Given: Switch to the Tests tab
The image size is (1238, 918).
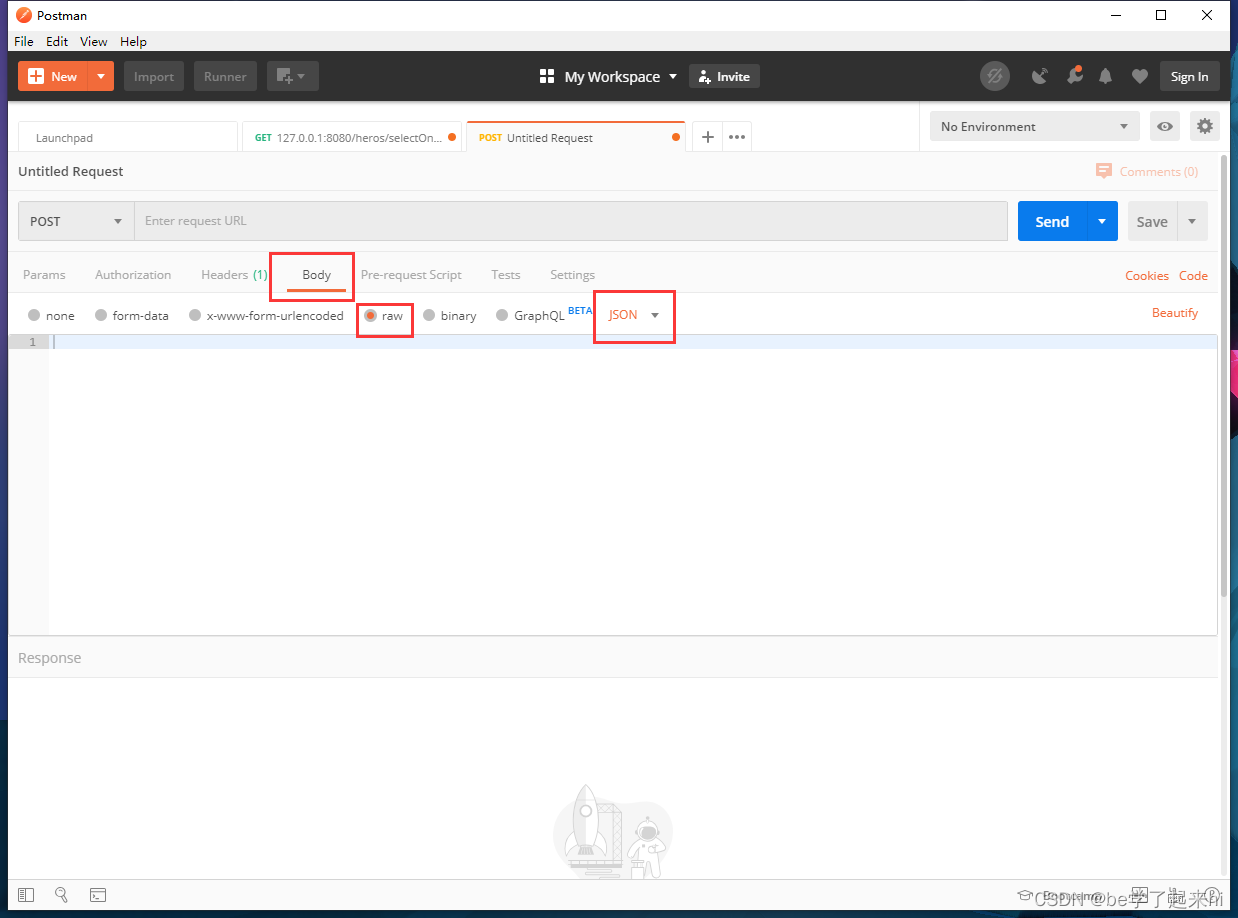Looking at the screenshot, I should (x=506, y=275).
